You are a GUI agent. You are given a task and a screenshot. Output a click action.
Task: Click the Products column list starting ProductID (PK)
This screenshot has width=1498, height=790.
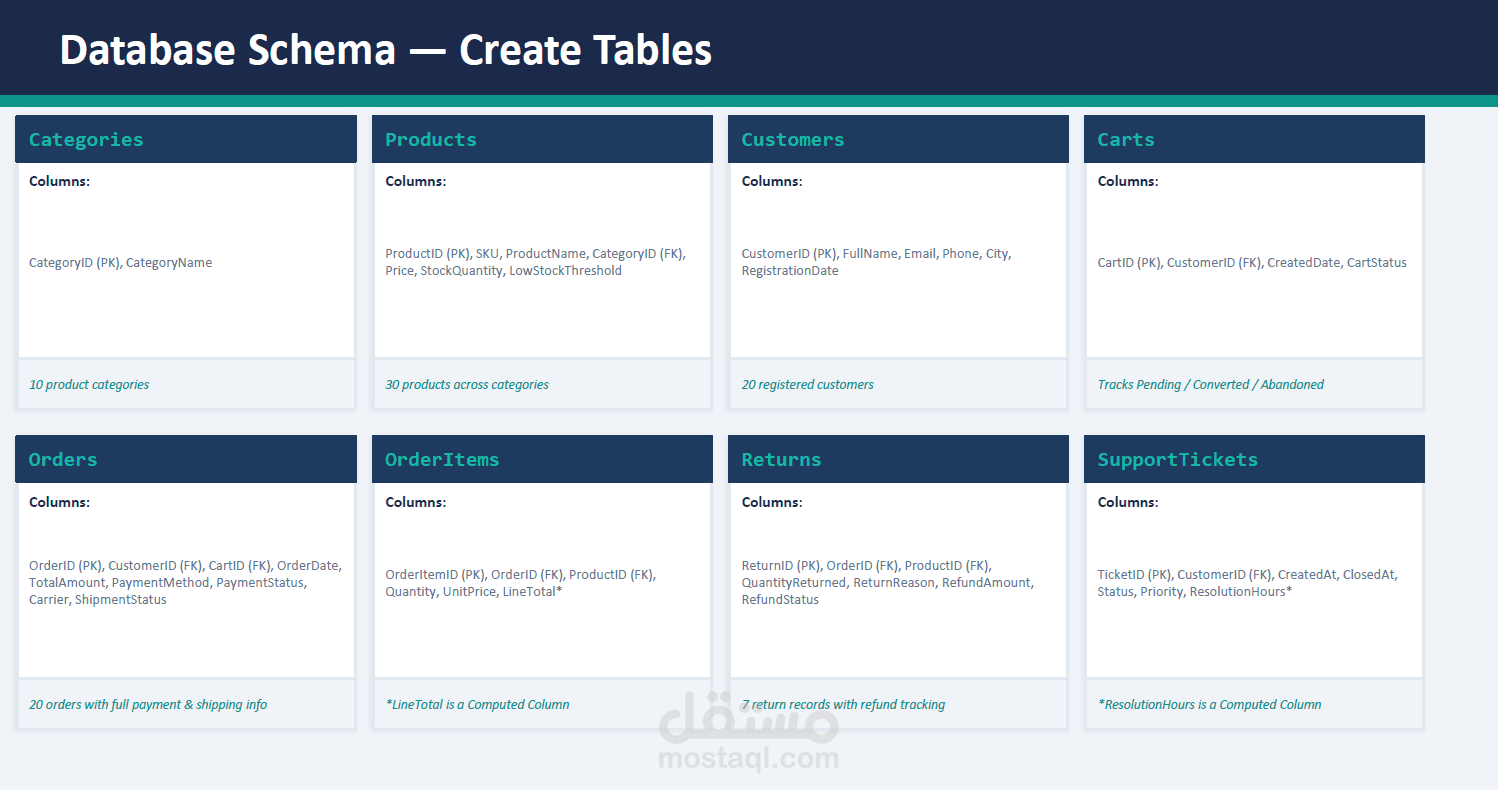(535, 262)
